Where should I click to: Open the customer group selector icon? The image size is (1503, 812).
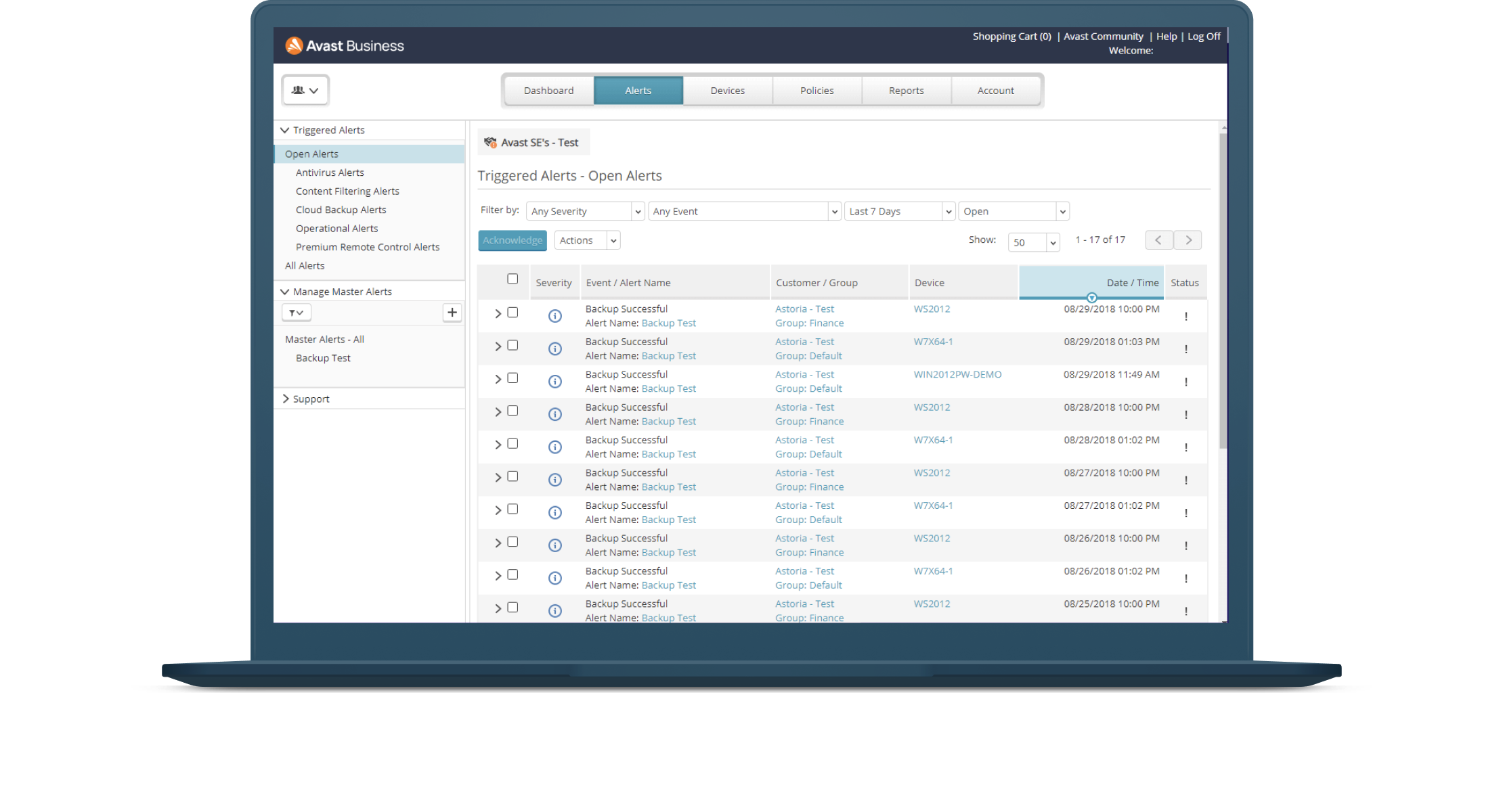(x=305, y=90)
